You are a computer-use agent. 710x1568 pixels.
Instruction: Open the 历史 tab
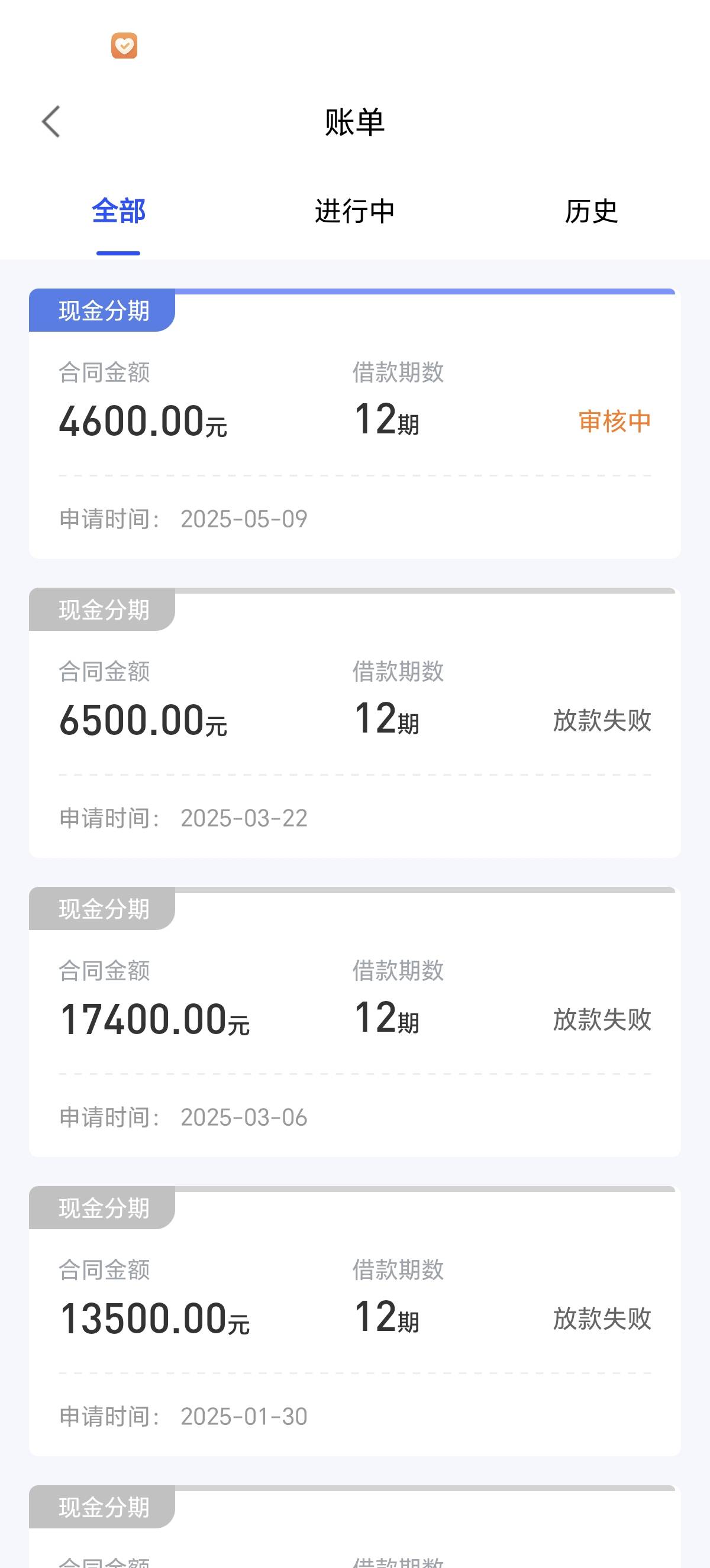click(591, 212)
